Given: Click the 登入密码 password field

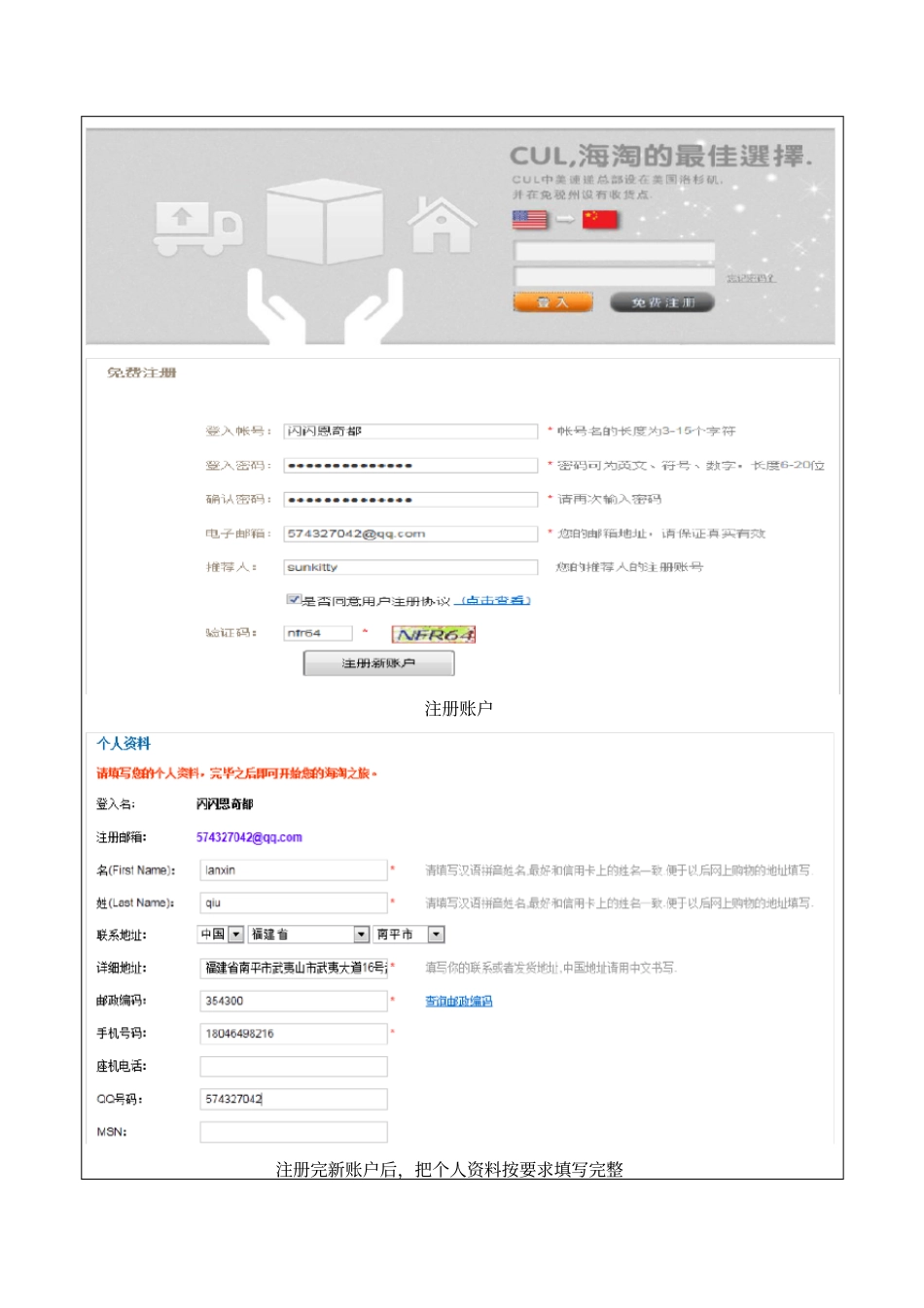Looking at the screenshot, I should click(410, 465).
